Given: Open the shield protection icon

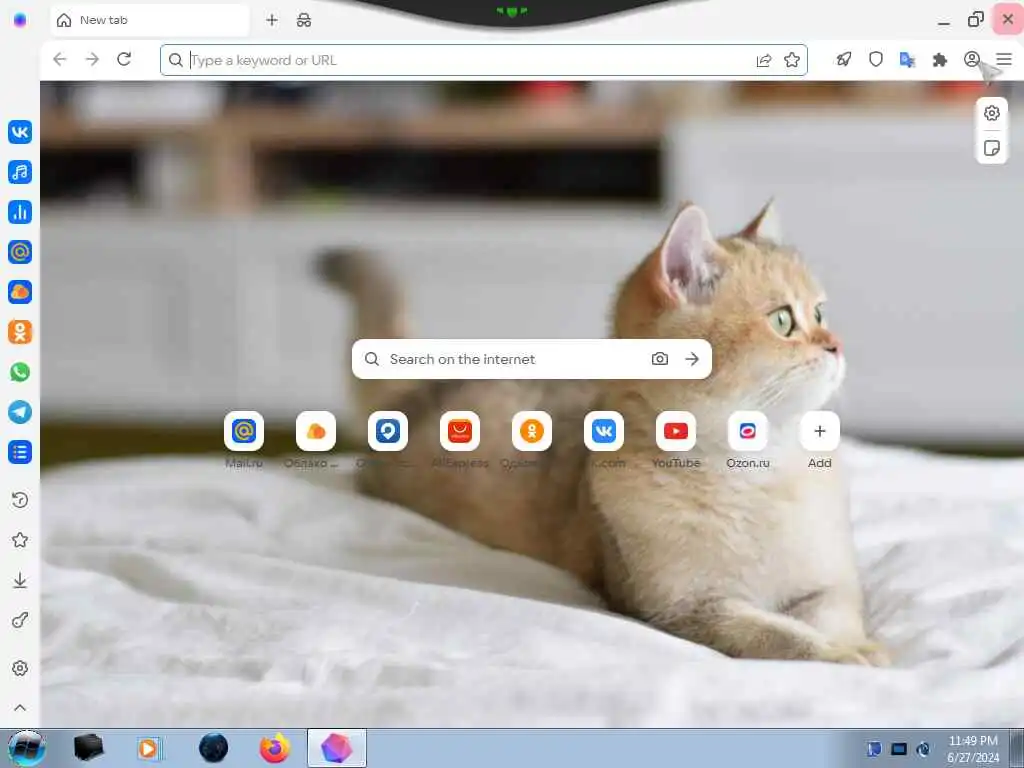Looking at the screenshot, I should [876, 59].
